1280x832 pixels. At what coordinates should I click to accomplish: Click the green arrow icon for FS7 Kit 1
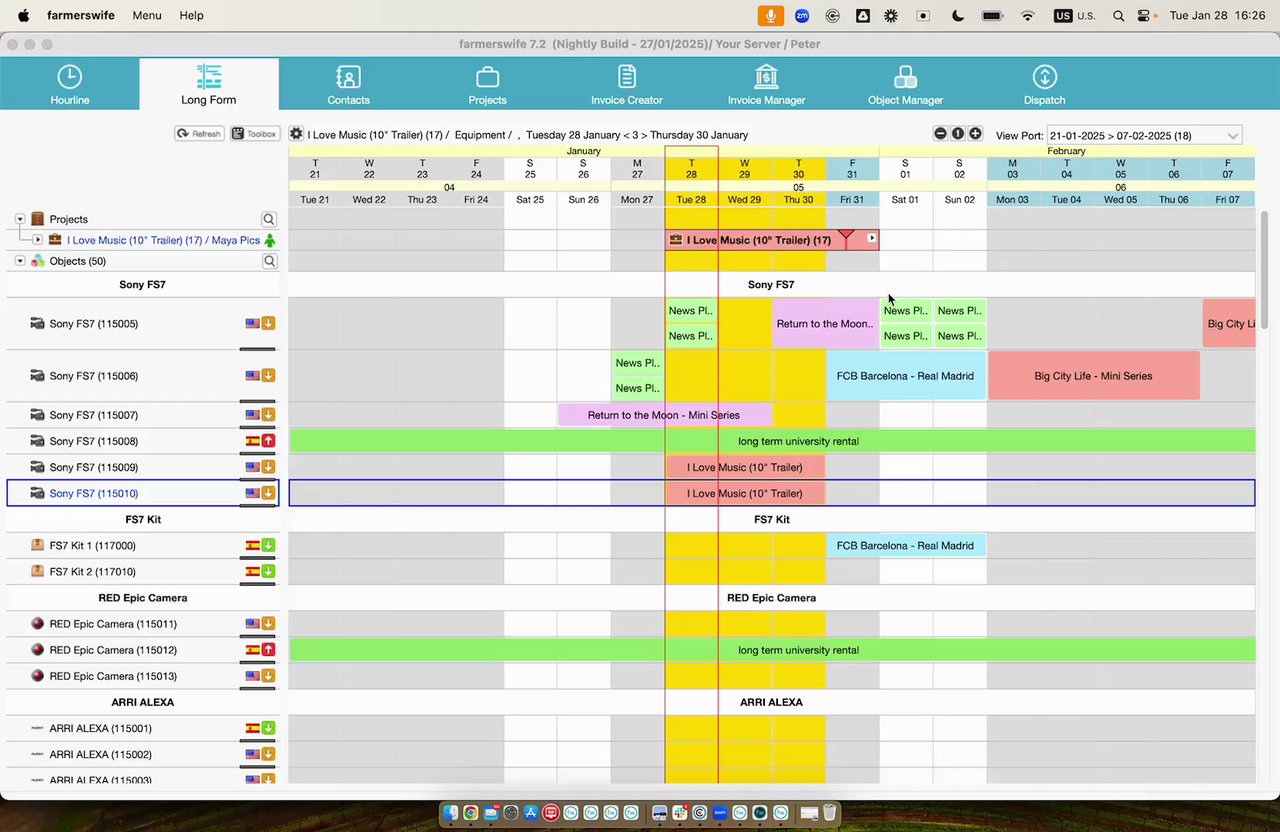pyautogui.click(x=268, y=546)
